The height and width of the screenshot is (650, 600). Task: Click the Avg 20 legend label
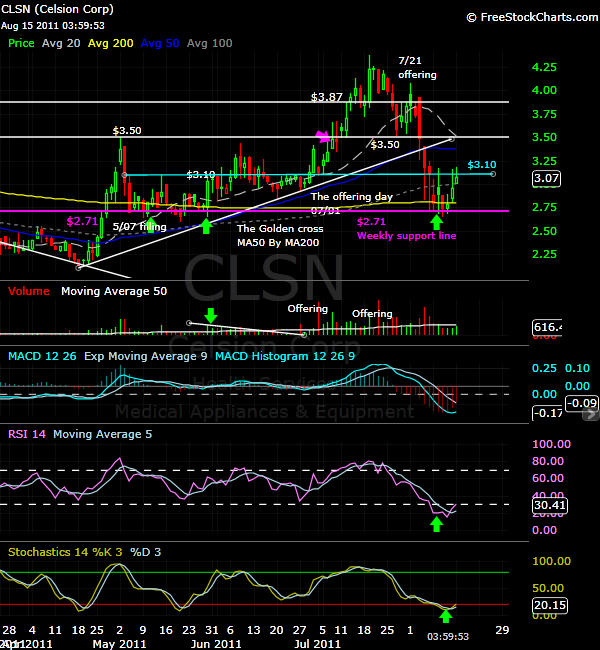[61, 43]
